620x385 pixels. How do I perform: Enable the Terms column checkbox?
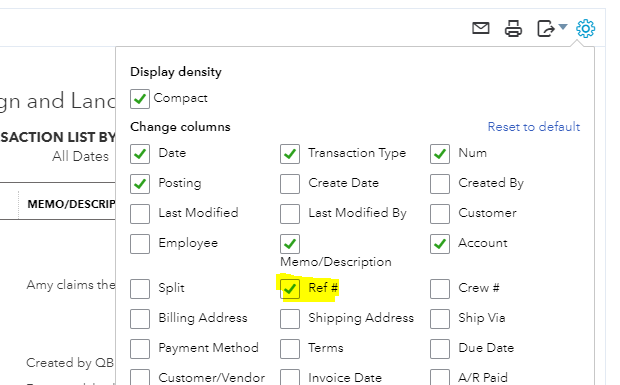pos(290,349)
